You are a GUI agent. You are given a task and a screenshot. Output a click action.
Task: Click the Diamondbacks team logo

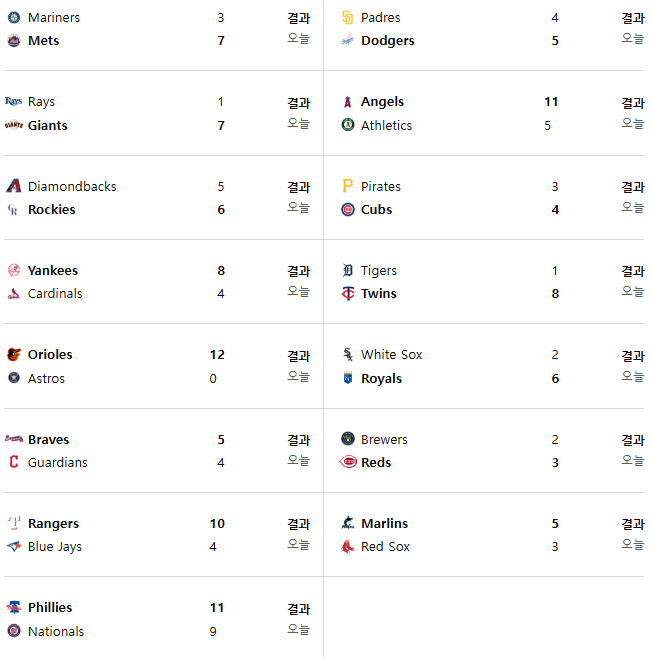point(14,186)
